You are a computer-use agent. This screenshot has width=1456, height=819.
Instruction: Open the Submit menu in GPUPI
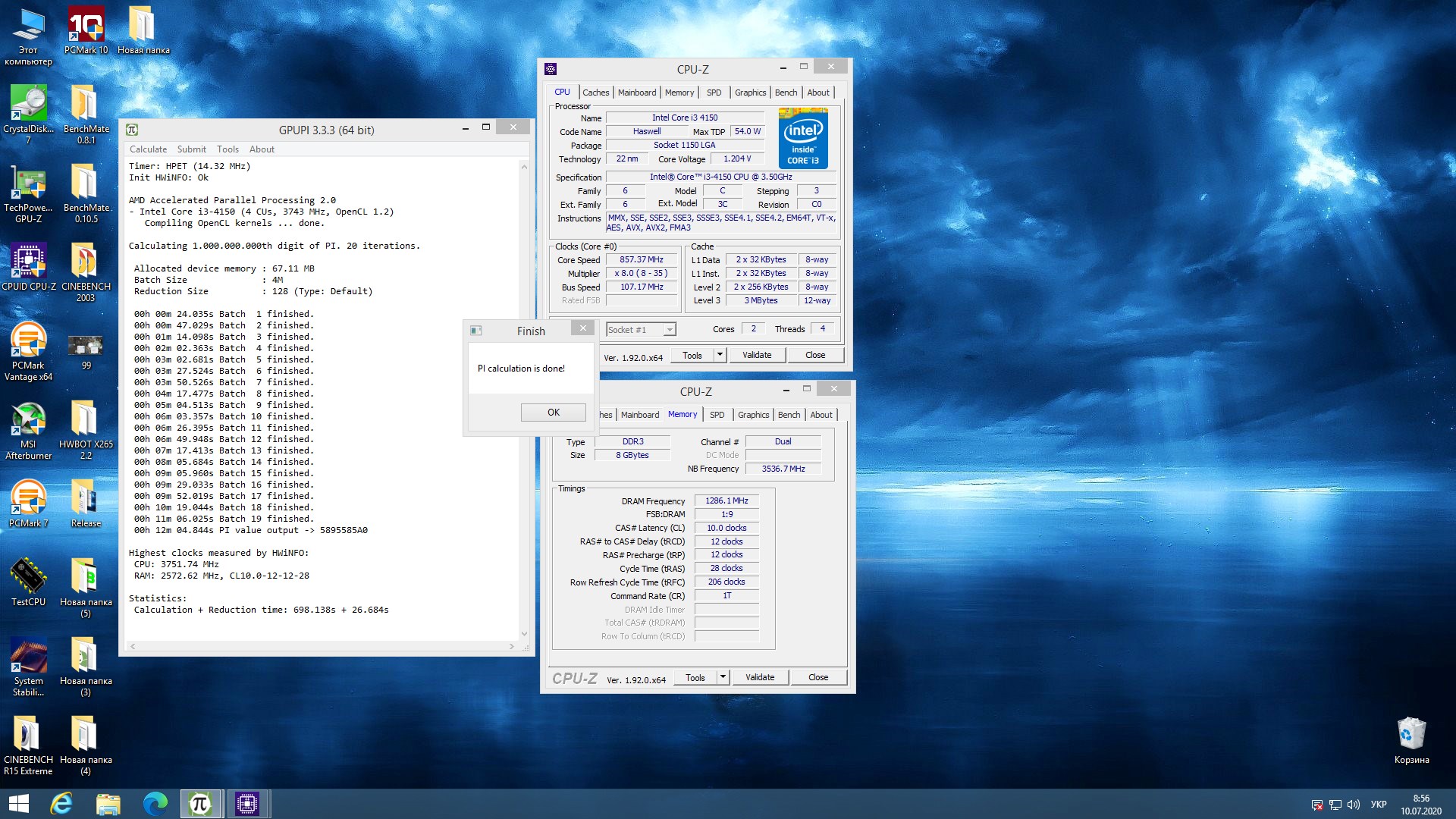(x=192, y=149)
